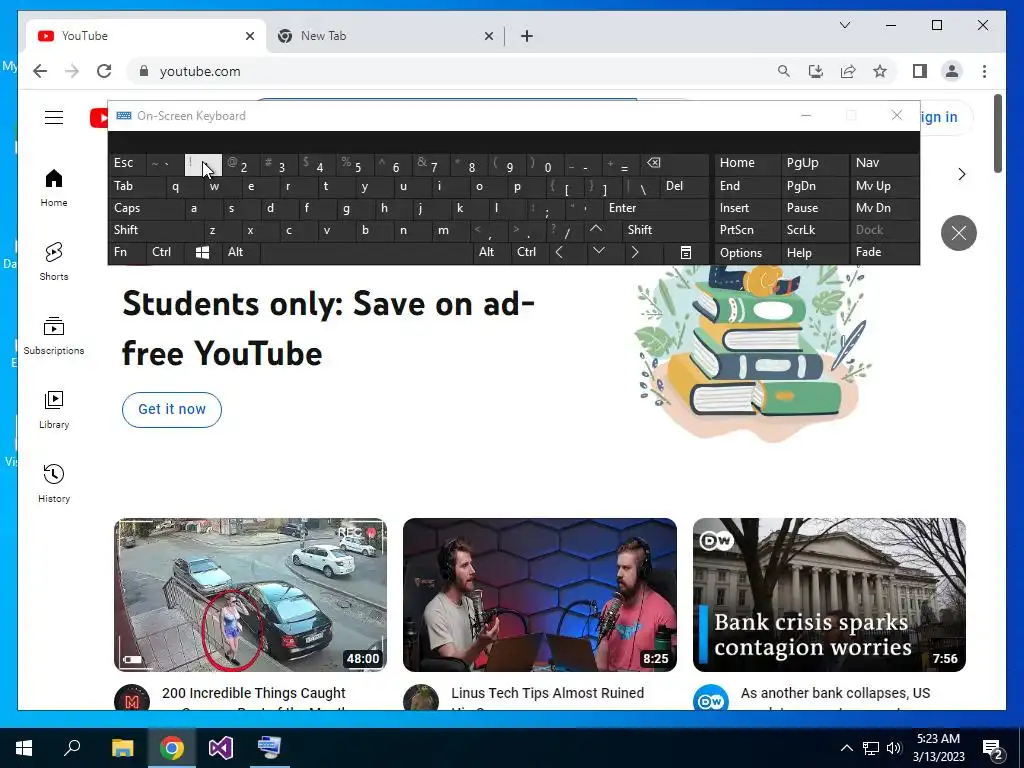The image size is (1024, 768).
Task: Open File Explorer from taskbar
Action: pos(122,748)
